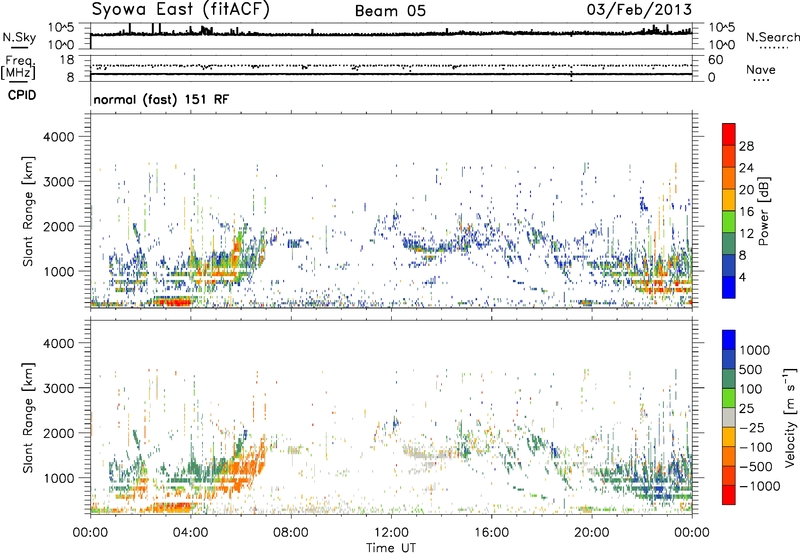Click the 'Nave' legend label
This screenshot has width=800, height=554.
click(761, 69)
